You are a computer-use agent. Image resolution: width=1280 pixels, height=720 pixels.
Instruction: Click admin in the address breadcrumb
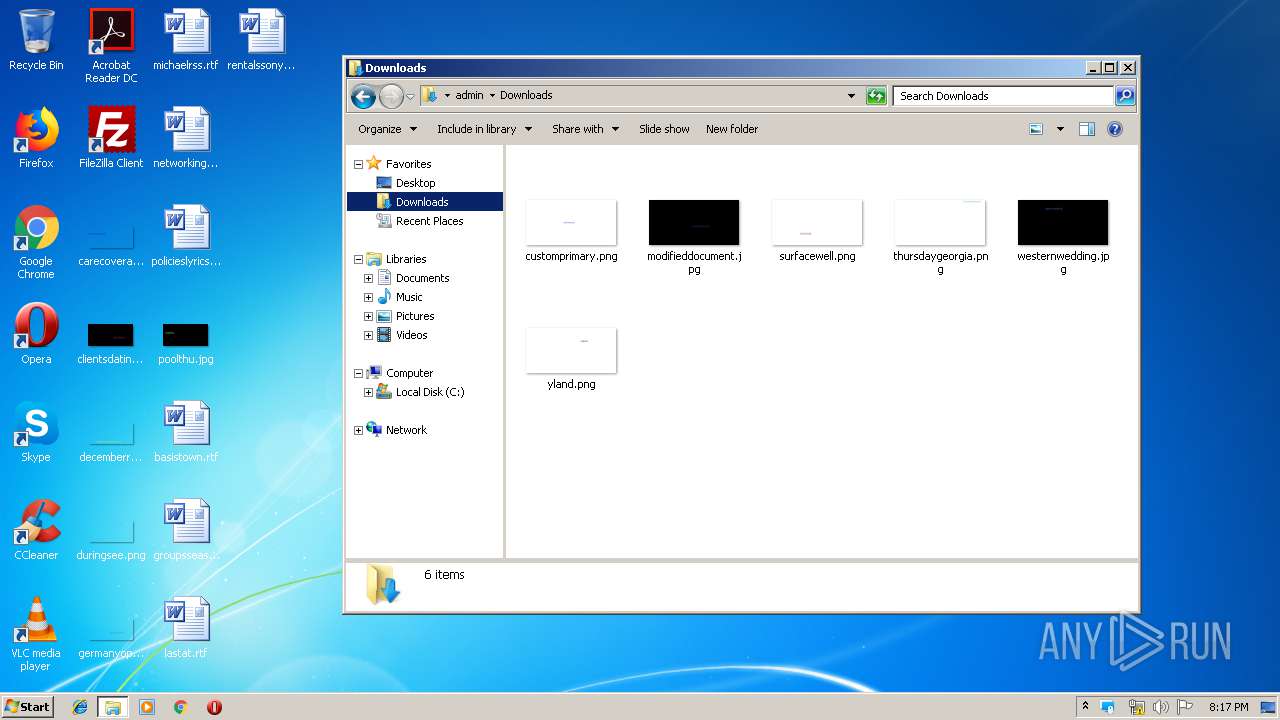469,96
